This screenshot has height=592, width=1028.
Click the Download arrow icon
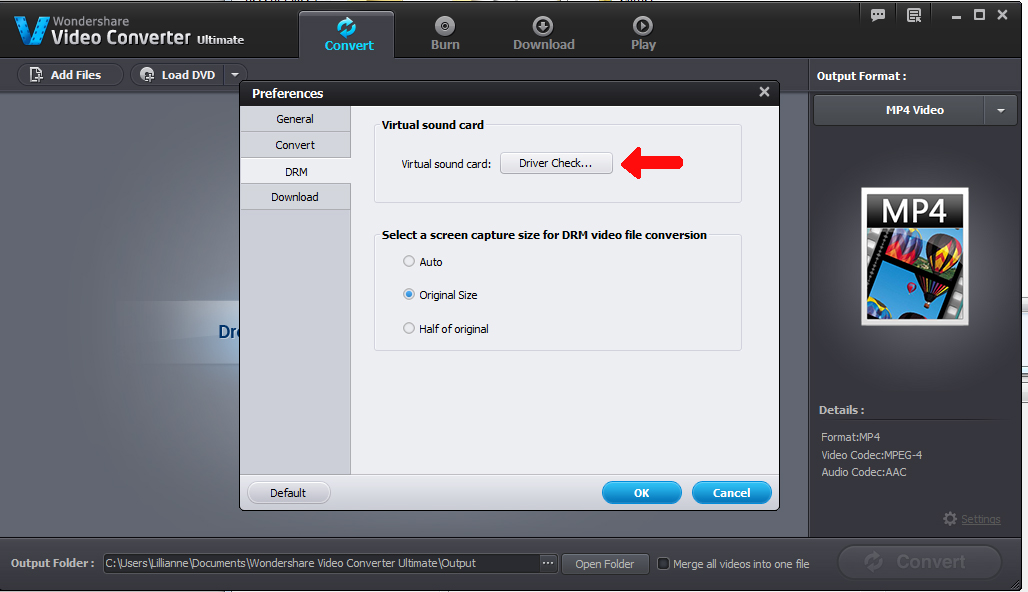[x=543, y=26]
